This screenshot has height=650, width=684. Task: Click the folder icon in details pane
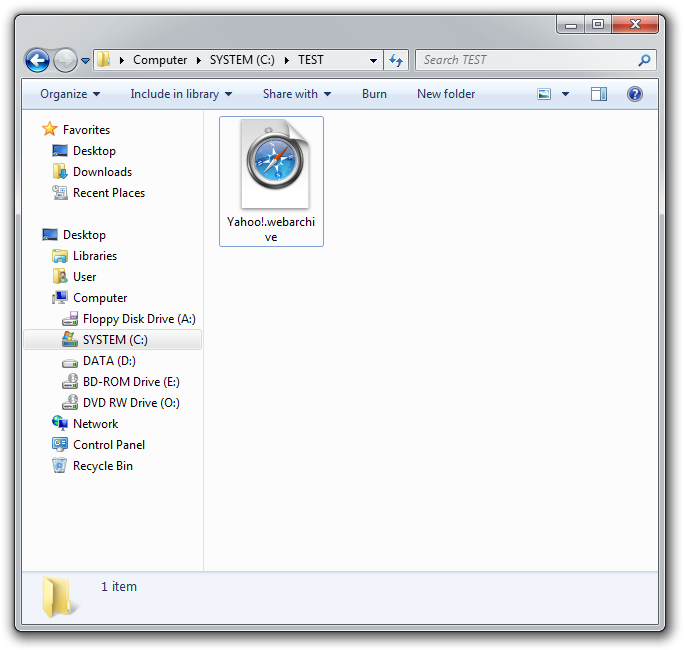(x=58, y=597)
